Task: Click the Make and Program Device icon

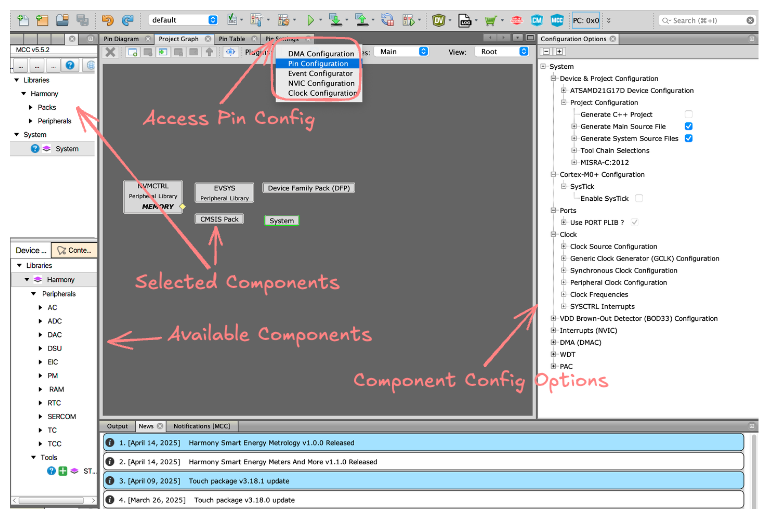Action: tap(336, 20)
